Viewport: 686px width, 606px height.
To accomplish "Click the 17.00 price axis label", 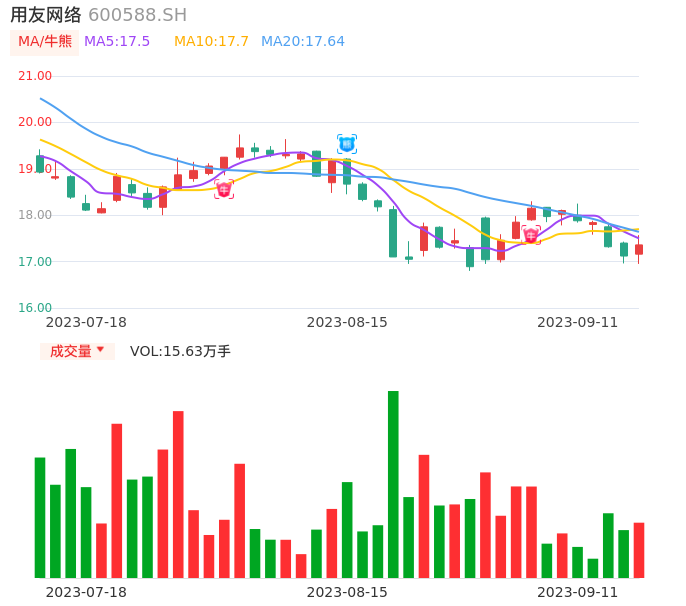I will pos(35,262).
